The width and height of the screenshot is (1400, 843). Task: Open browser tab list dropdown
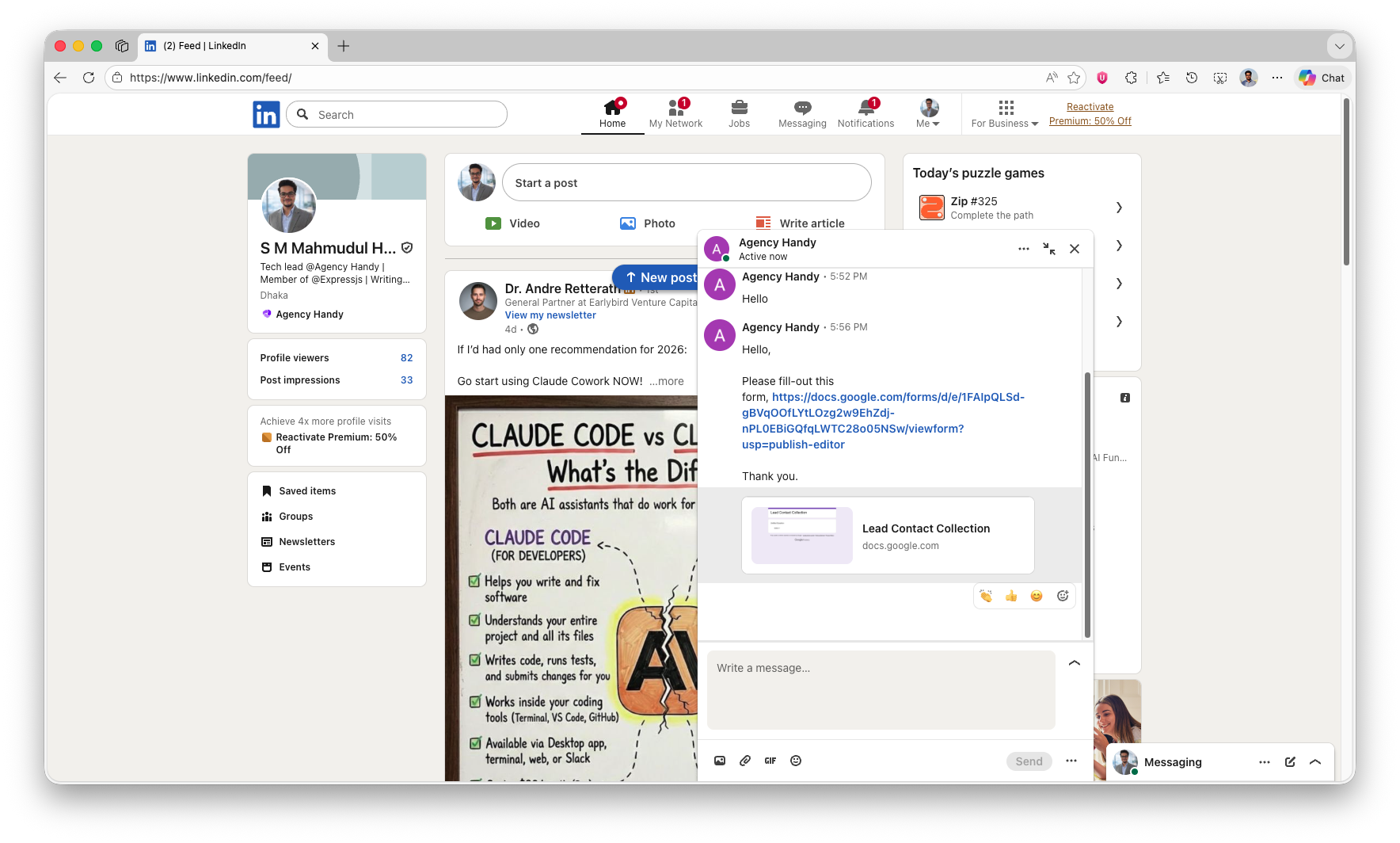pos(1340,46)
